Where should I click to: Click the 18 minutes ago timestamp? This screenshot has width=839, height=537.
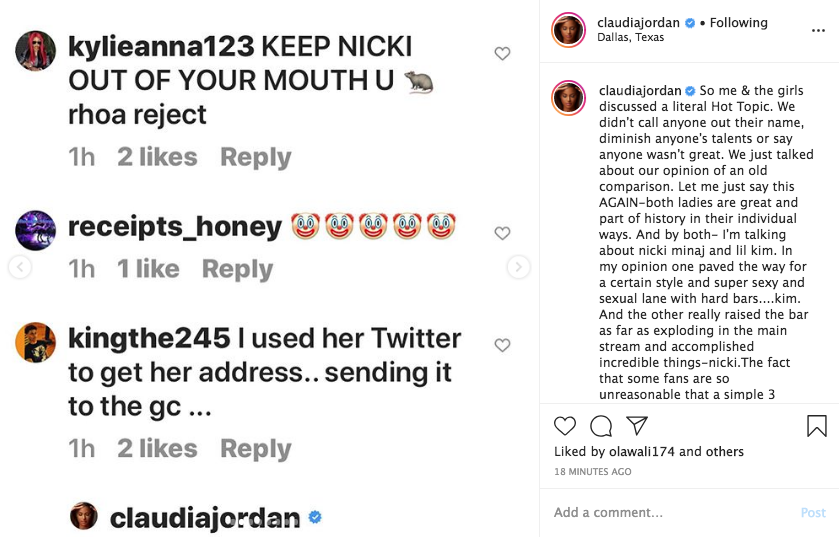(x=592, y=471)
